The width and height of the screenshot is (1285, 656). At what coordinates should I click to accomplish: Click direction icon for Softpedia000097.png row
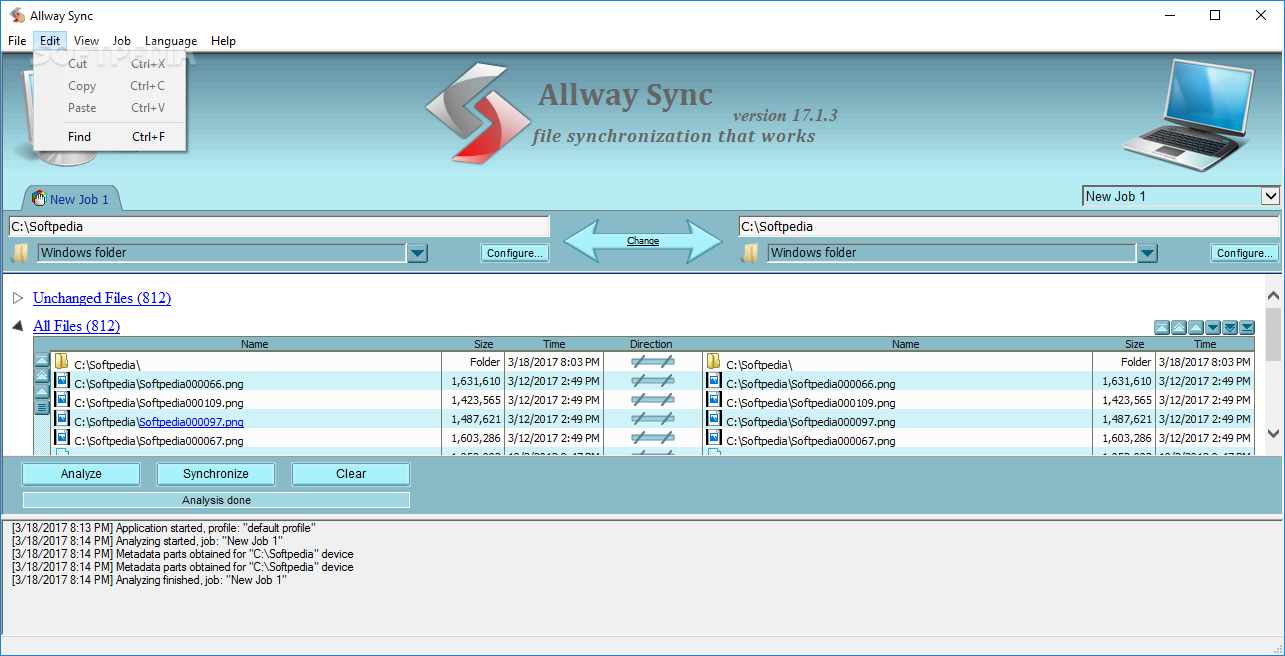(652, 419)
